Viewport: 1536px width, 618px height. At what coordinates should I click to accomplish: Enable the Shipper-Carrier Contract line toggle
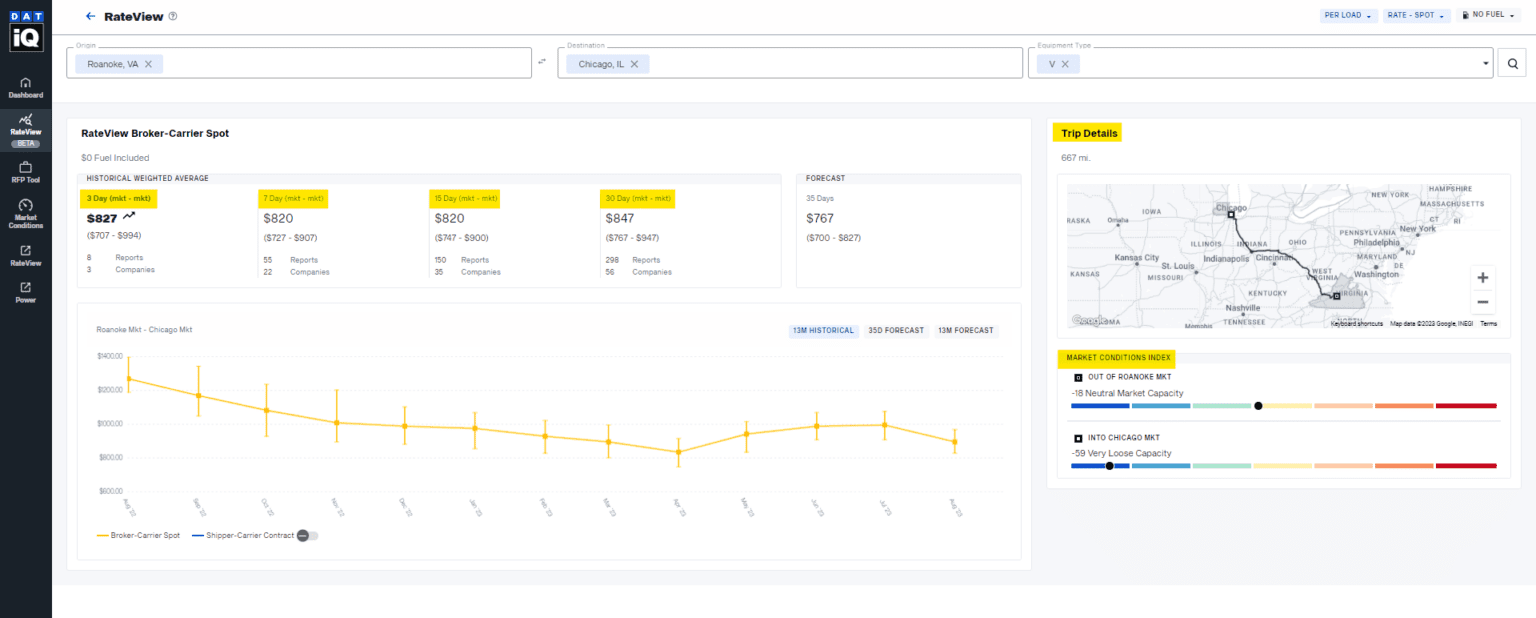point(307,535)
